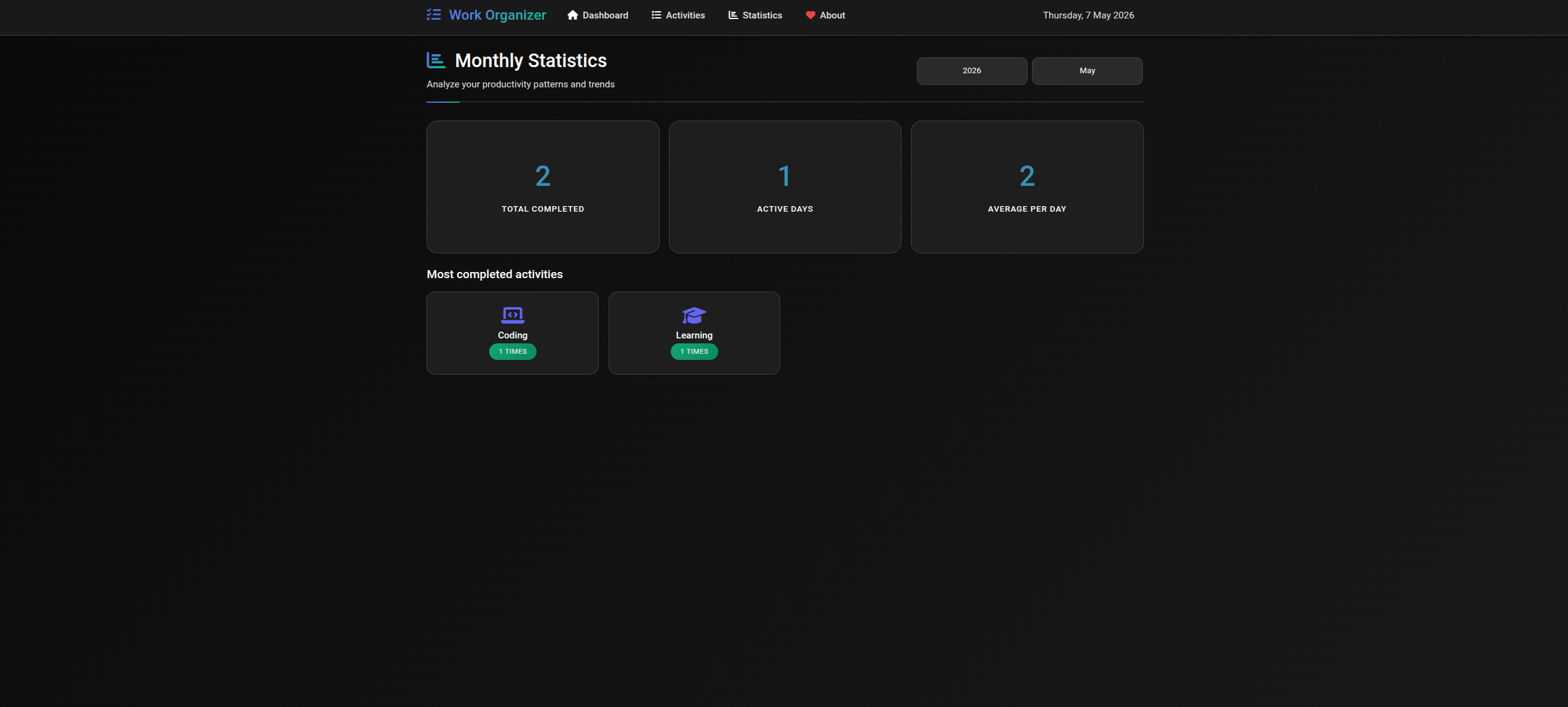Click the Monthly Statistics heading
Image resolution: width=1568 pixels, height=707 pixels.
(530, 60)
